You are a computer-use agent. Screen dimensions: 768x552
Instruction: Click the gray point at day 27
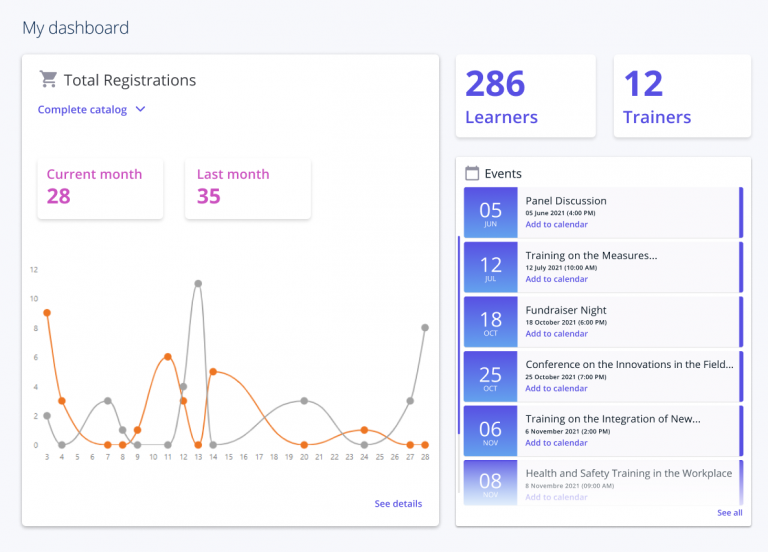tap(410, 401)
